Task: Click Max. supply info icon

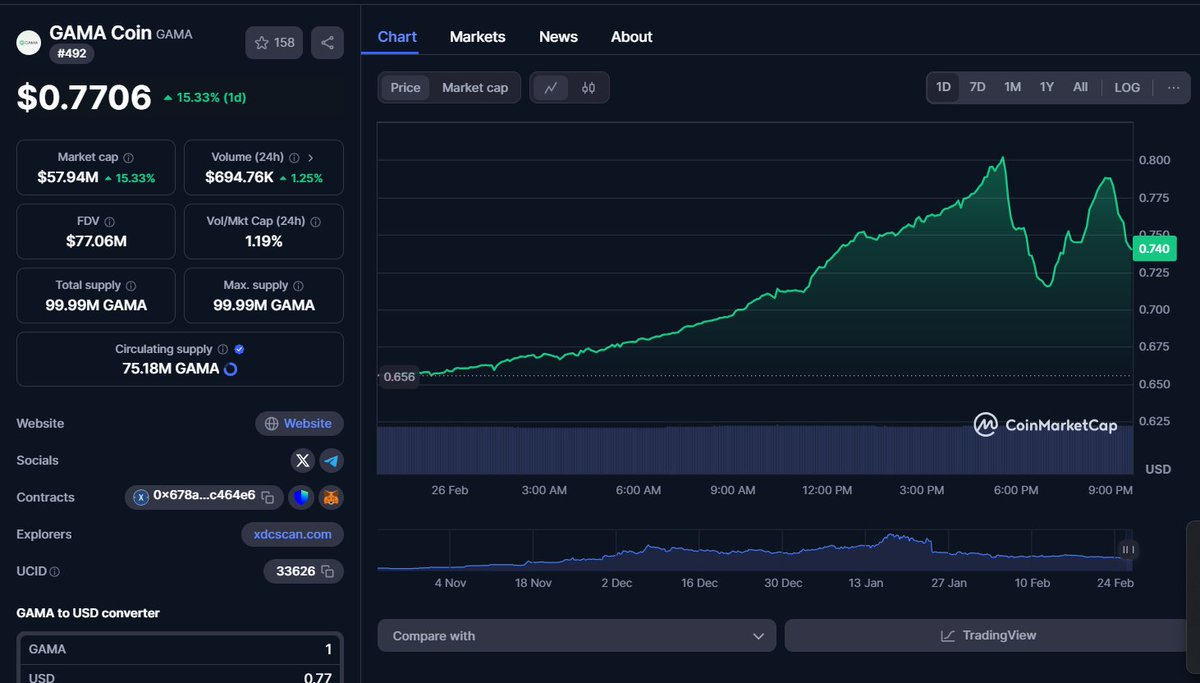Action: click(298, 286)
